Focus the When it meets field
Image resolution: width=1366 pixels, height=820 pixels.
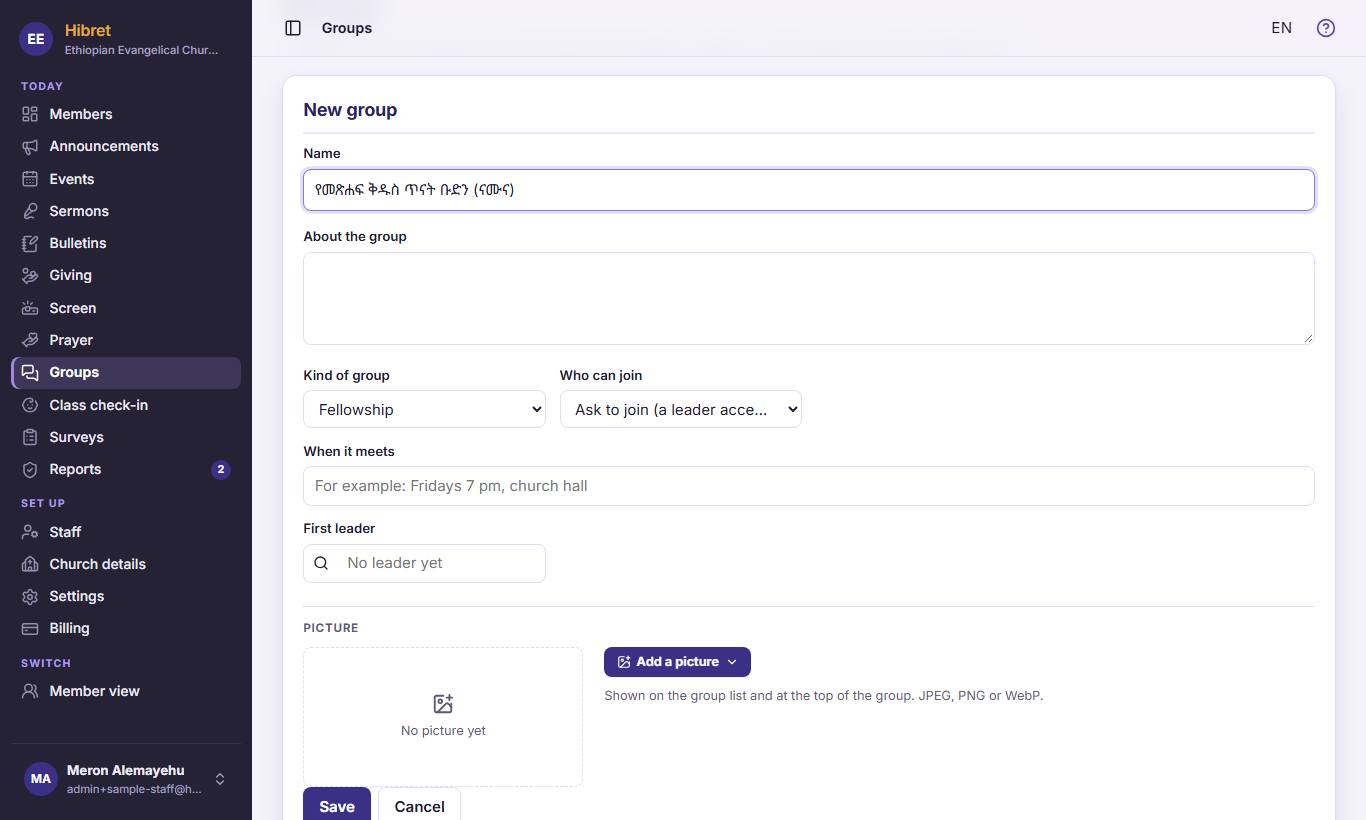pos(808,486)
